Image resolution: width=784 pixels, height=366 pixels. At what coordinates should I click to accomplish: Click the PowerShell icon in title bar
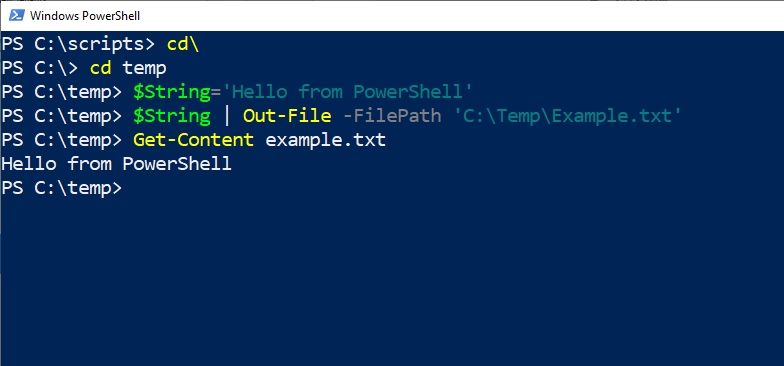point(16,16)
